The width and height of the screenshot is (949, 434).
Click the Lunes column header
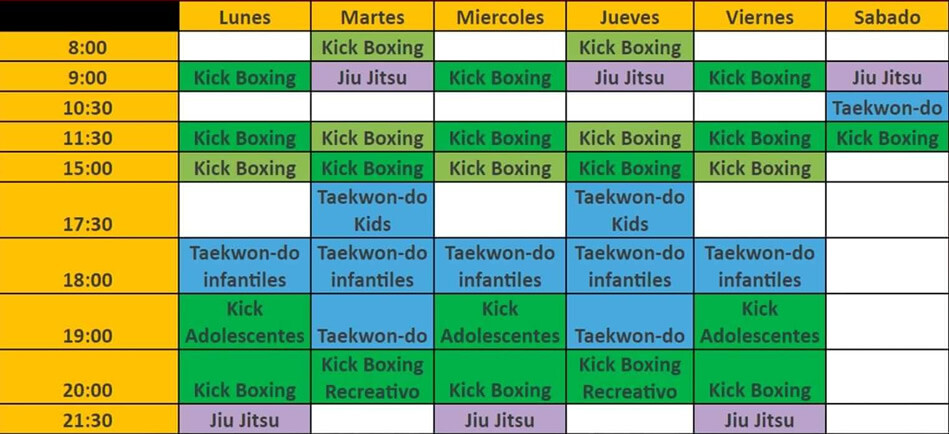tap(245, 17)
